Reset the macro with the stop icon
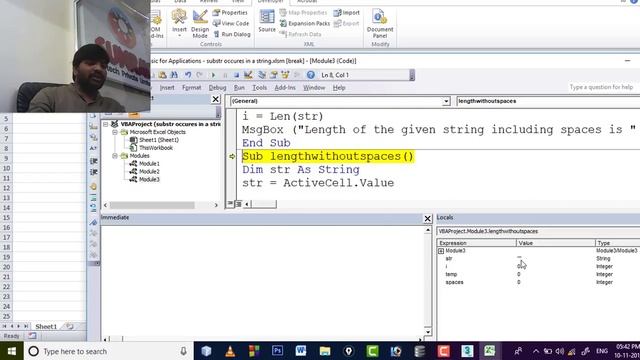This screenshot has width=640, height=360. click(x=236, y=75)
